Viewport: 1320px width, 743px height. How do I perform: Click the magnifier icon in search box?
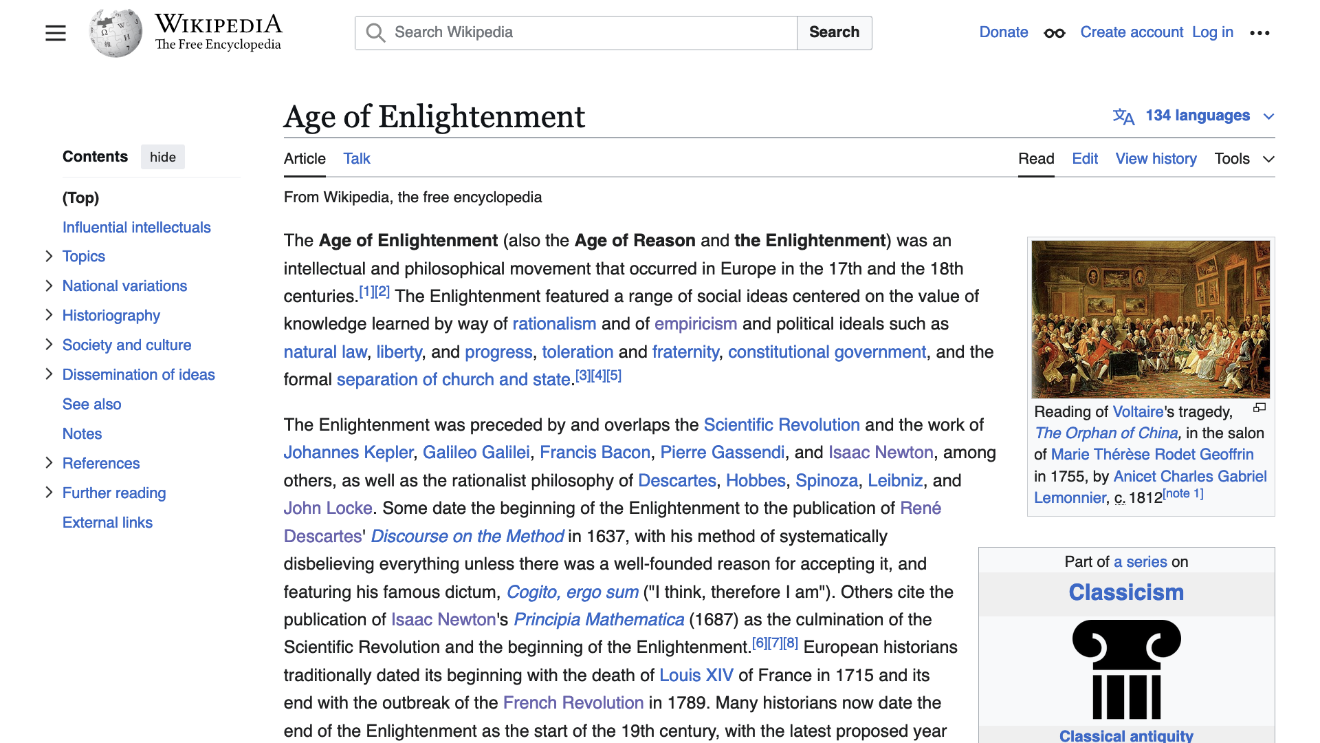point(376,33)
